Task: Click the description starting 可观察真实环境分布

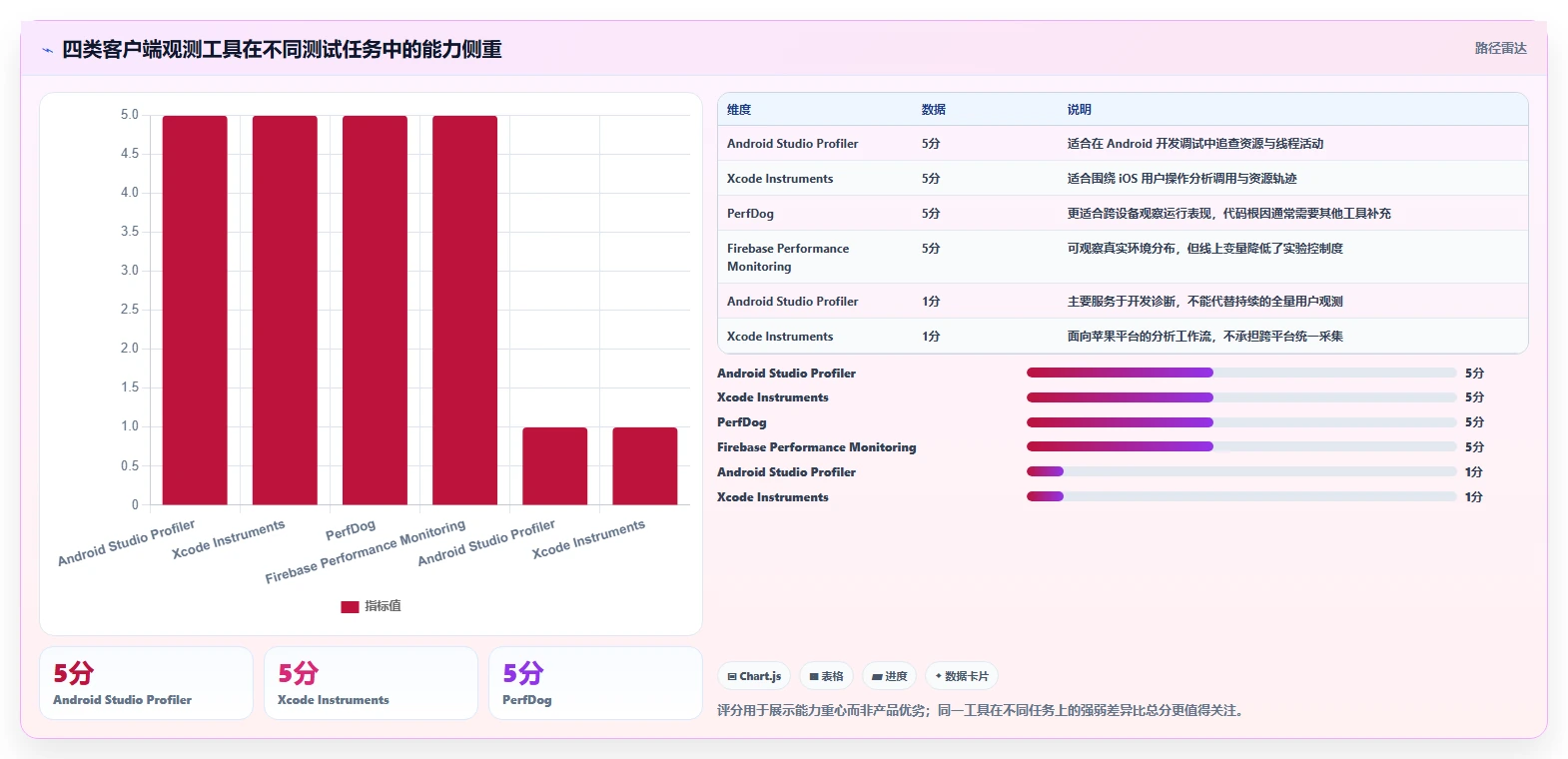Action: (1204, 249)
